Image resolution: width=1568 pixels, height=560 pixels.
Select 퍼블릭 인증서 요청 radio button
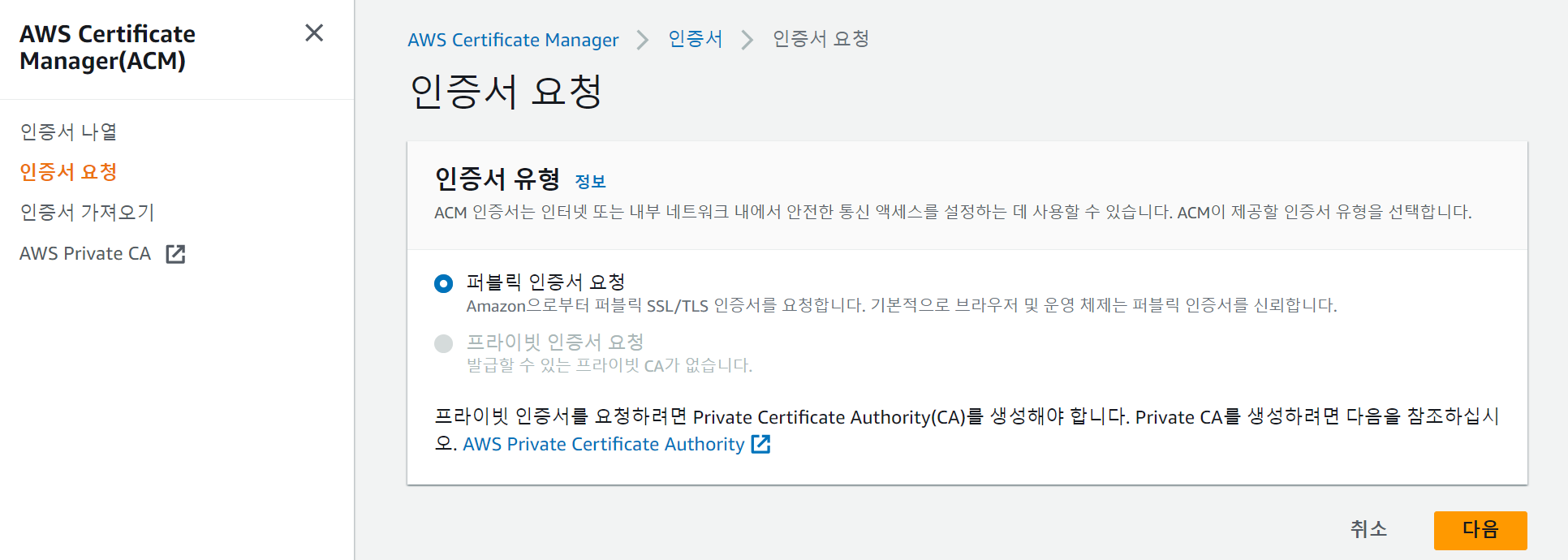(x=443, y=283)
